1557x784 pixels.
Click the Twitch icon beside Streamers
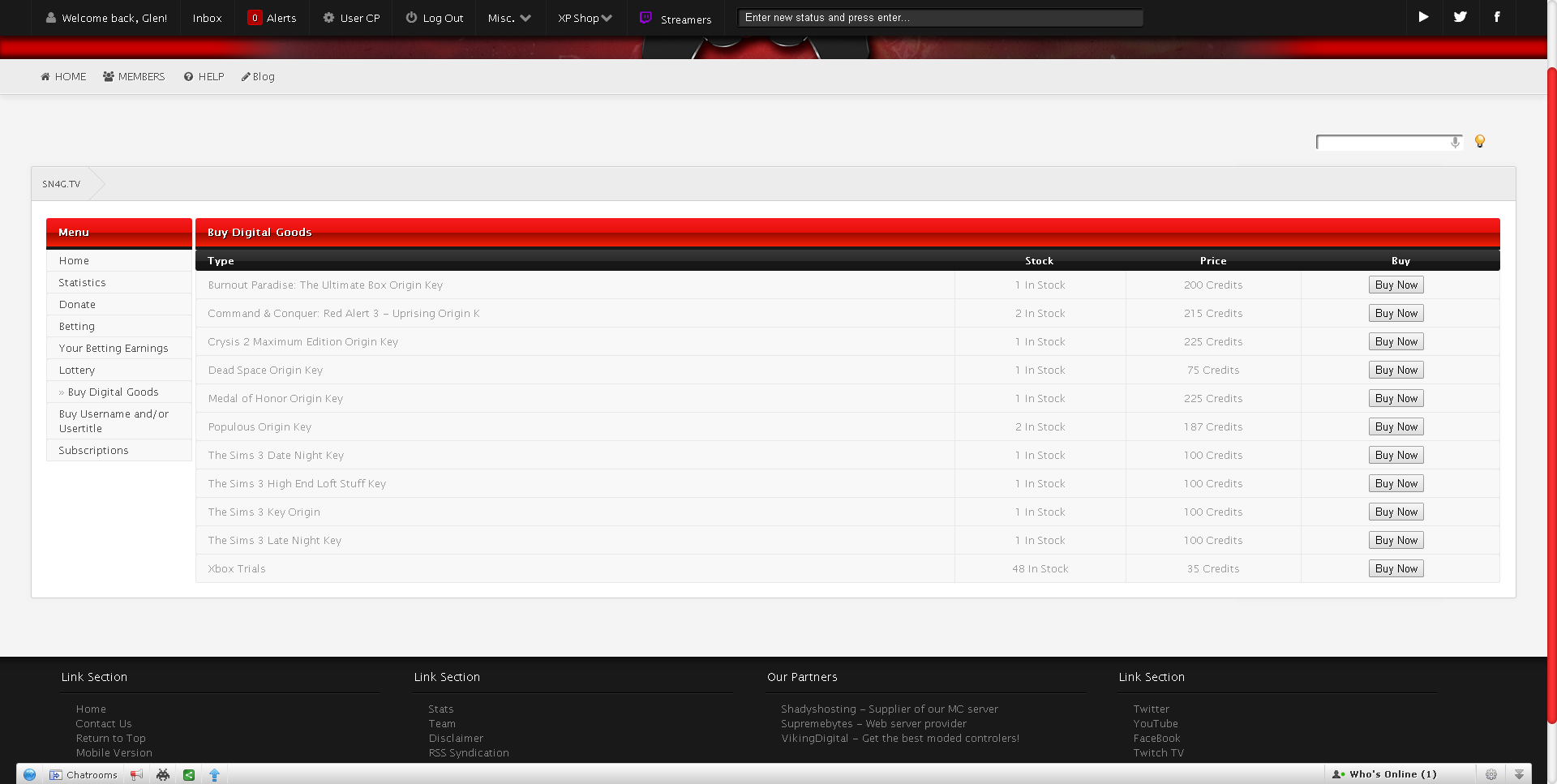(x=646, y=17)
